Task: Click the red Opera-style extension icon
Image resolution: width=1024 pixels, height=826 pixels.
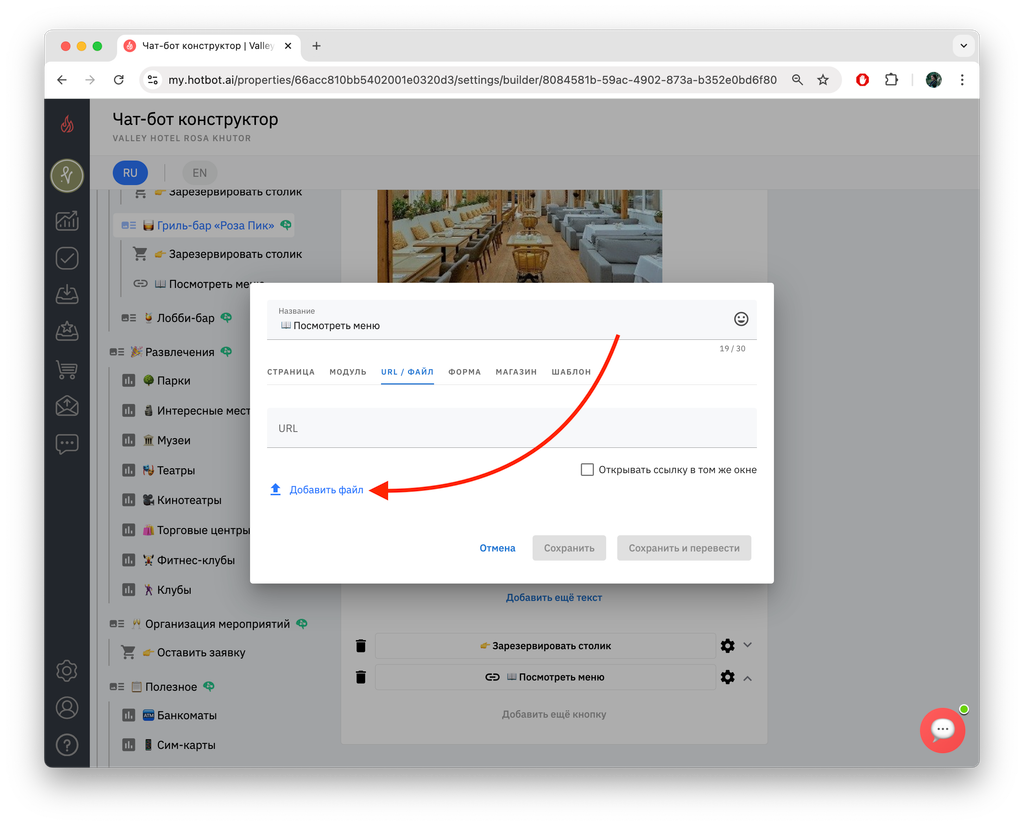Action: click(x=863, y=80)
